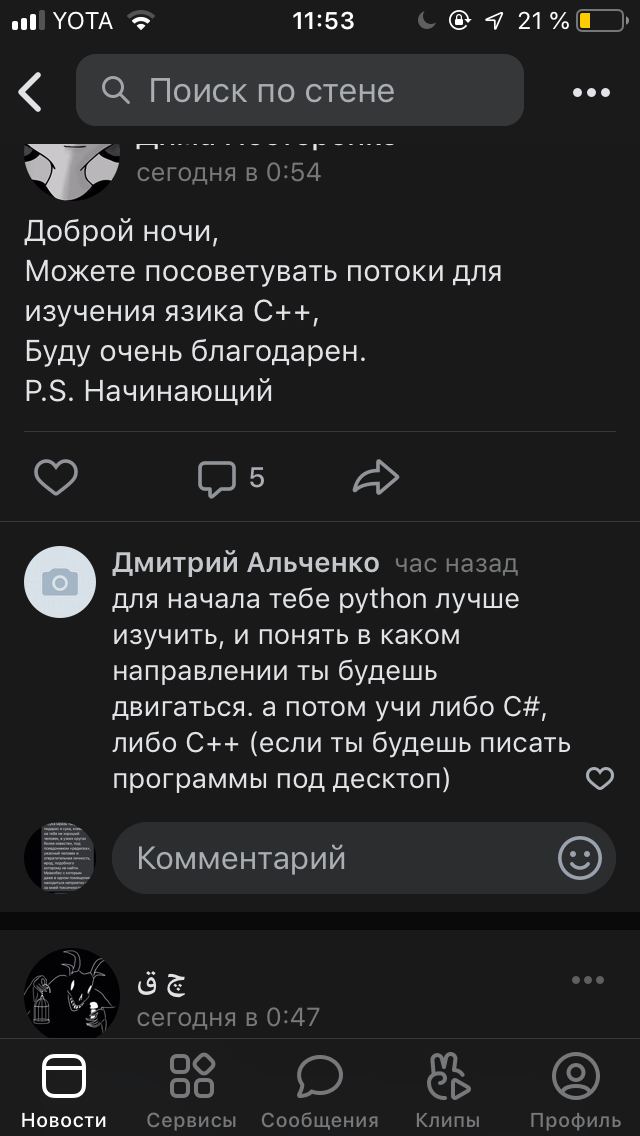Screen dimensions: 640x1136
Task: Tap the wall search field
Action: pos(300,91)
